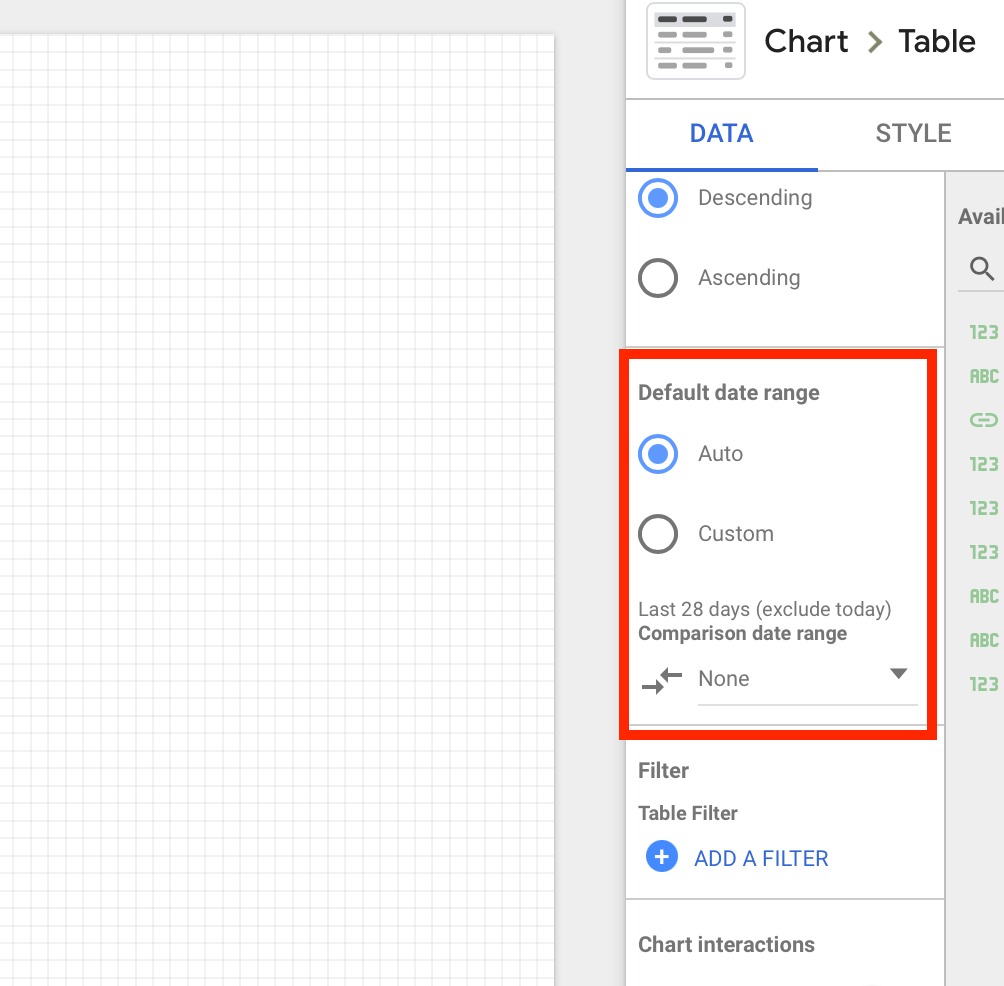
Task: Click the chevron between Chart and Table
Action: point(875,42)
